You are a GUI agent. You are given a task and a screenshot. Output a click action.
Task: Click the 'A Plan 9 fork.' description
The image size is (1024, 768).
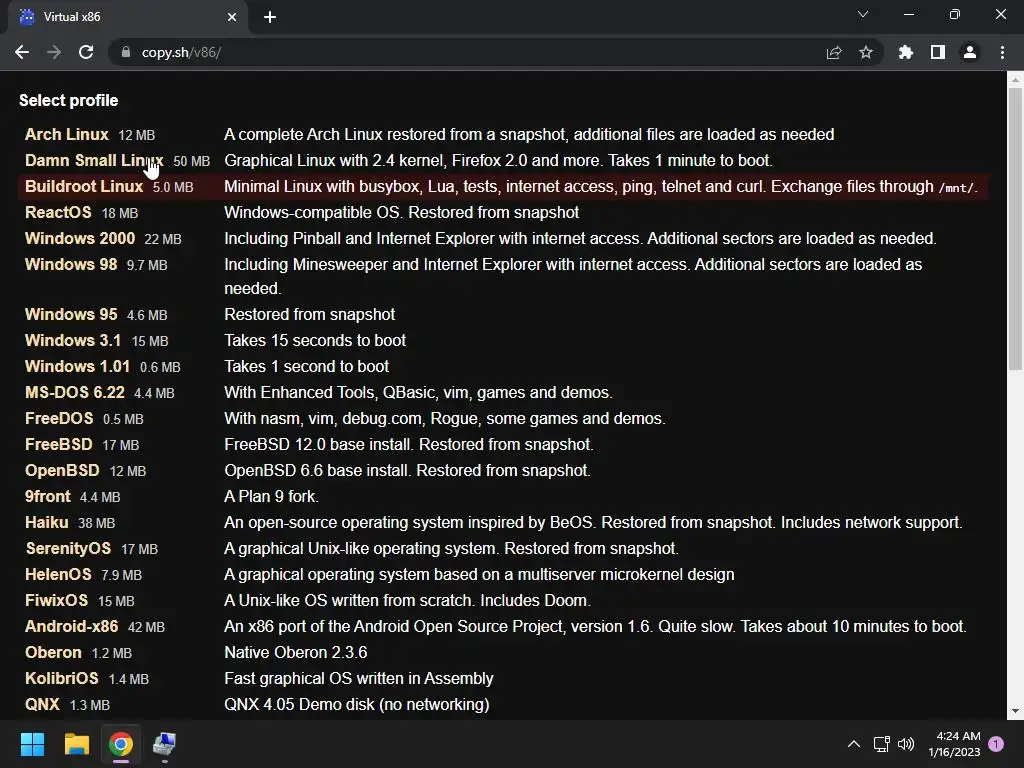271,497
